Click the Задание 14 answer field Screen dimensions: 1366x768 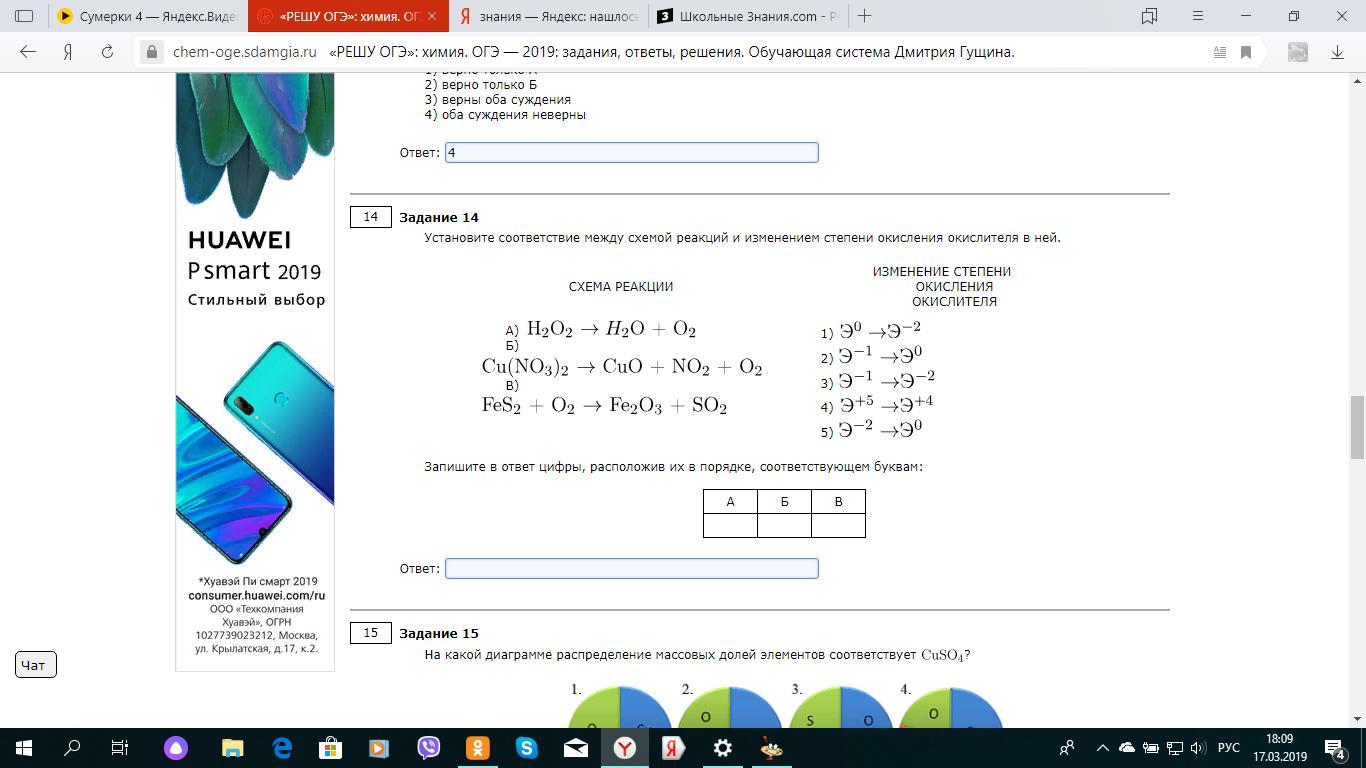tap(632, 568)
